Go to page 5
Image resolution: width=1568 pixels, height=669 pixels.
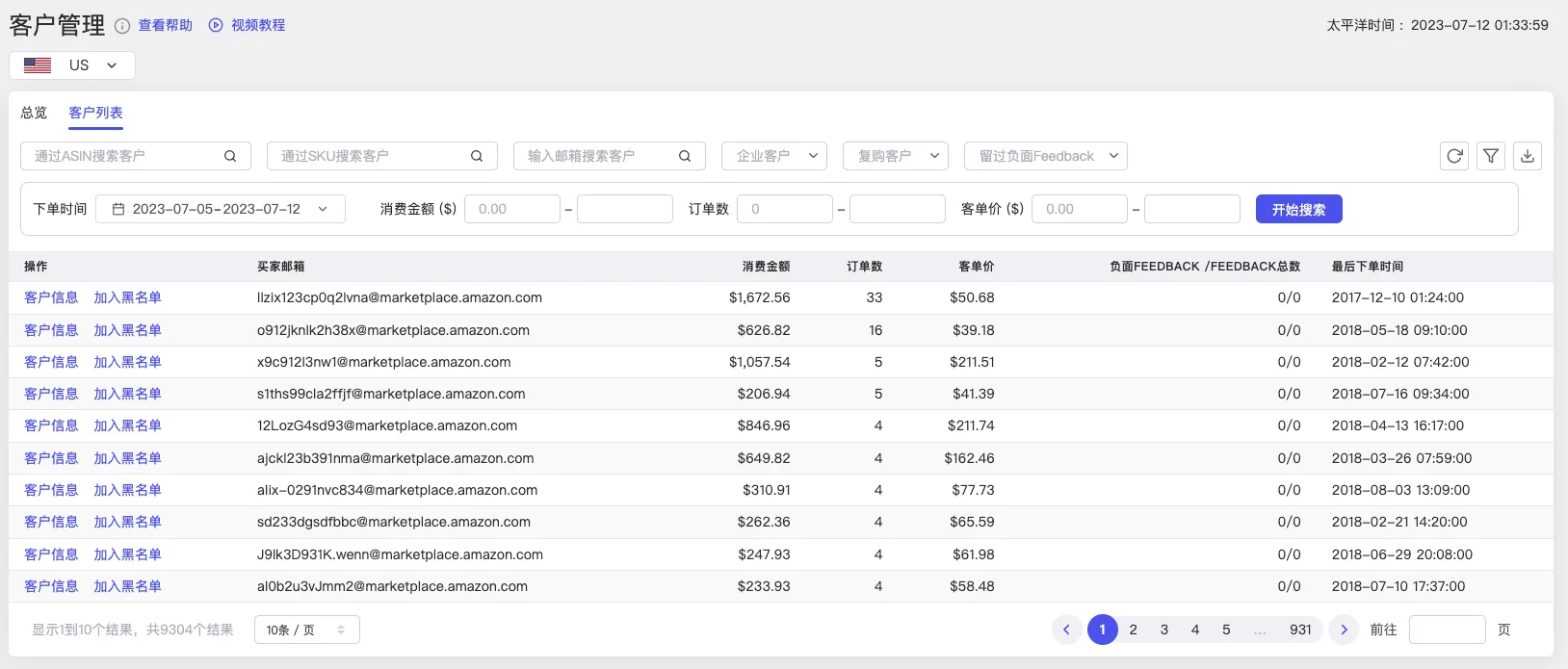[1226, 630]
